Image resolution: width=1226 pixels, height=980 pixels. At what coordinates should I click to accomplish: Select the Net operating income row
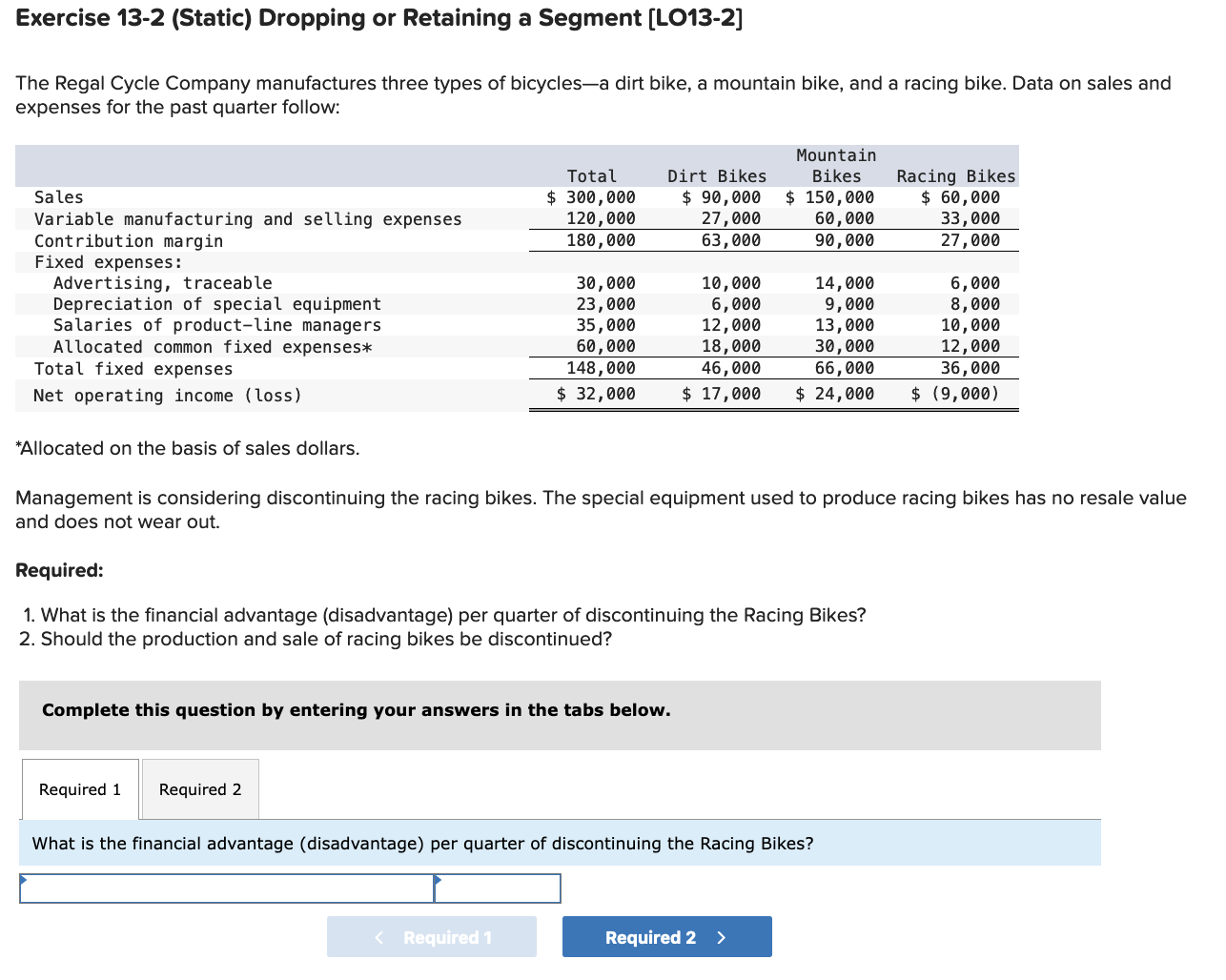[286, 394]
